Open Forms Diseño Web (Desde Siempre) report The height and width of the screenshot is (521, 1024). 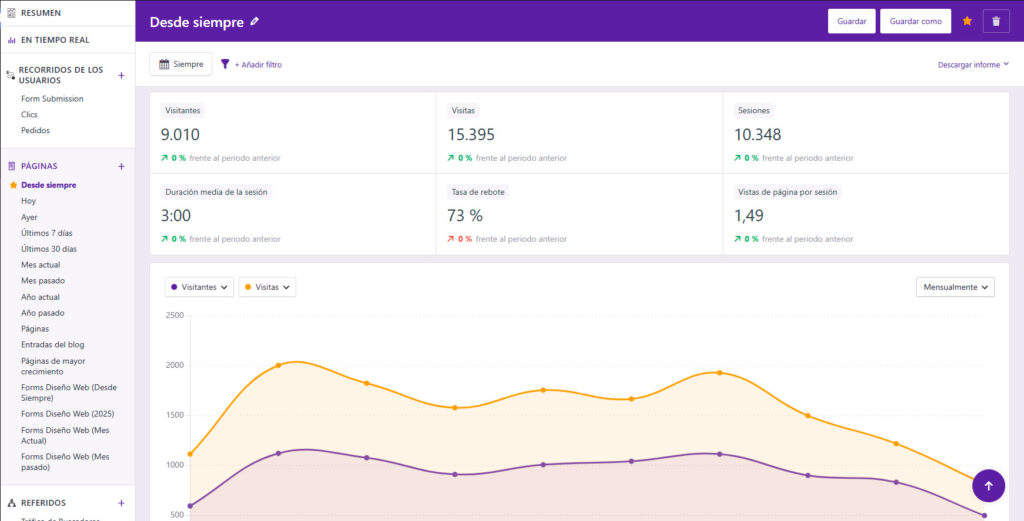point(68,392)
